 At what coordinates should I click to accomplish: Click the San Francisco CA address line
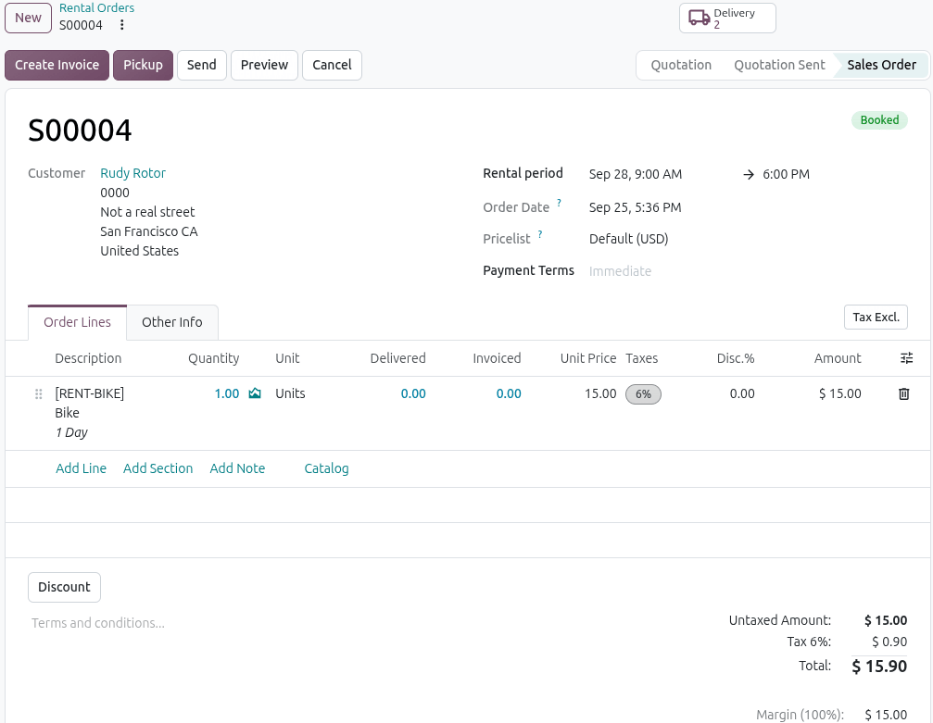[x=149, y=231]
